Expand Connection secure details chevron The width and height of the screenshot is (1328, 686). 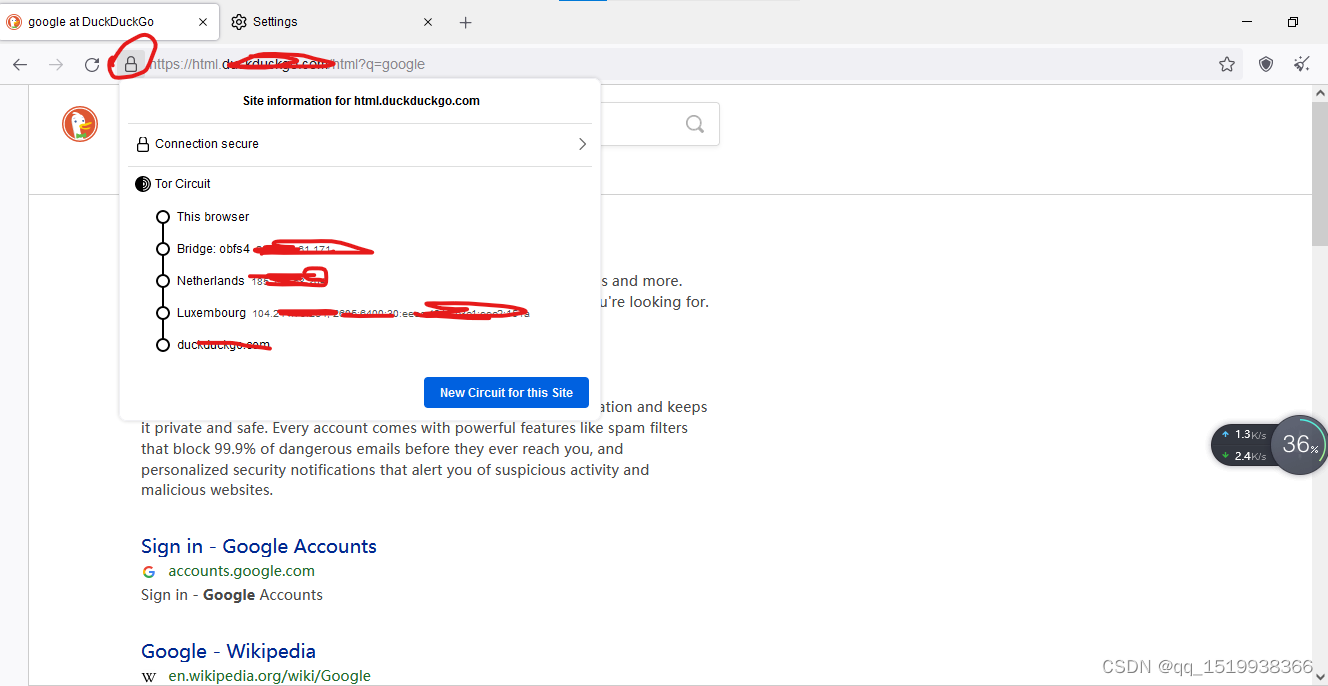(x=582, y=144)
